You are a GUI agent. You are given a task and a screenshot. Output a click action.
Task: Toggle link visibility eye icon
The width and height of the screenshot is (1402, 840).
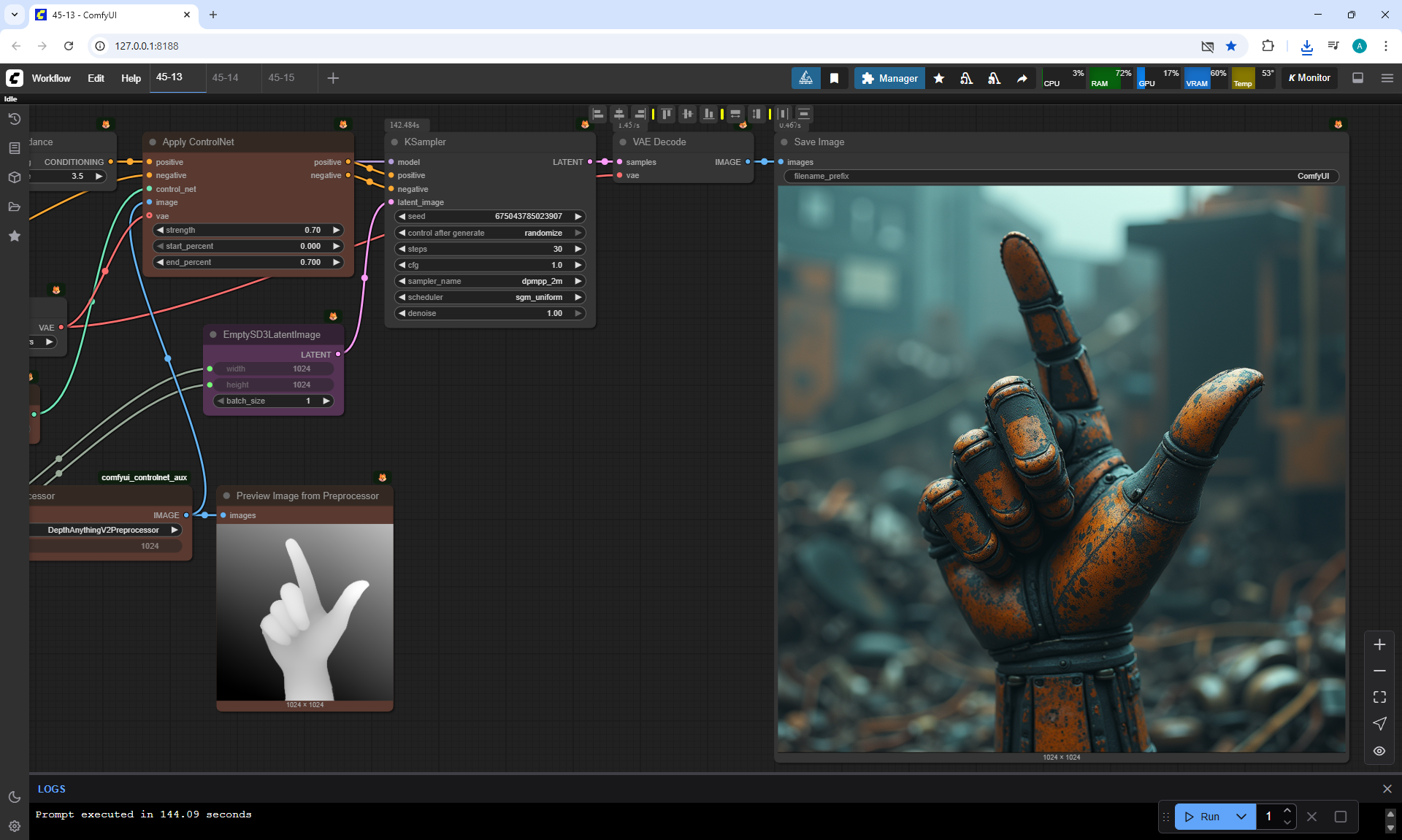tap(1379, 750)
